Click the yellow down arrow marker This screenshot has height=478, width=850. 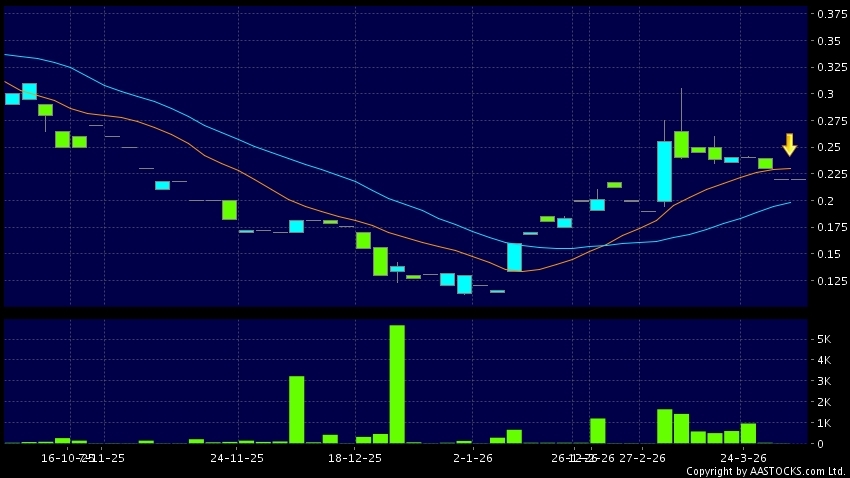[789, 144]
